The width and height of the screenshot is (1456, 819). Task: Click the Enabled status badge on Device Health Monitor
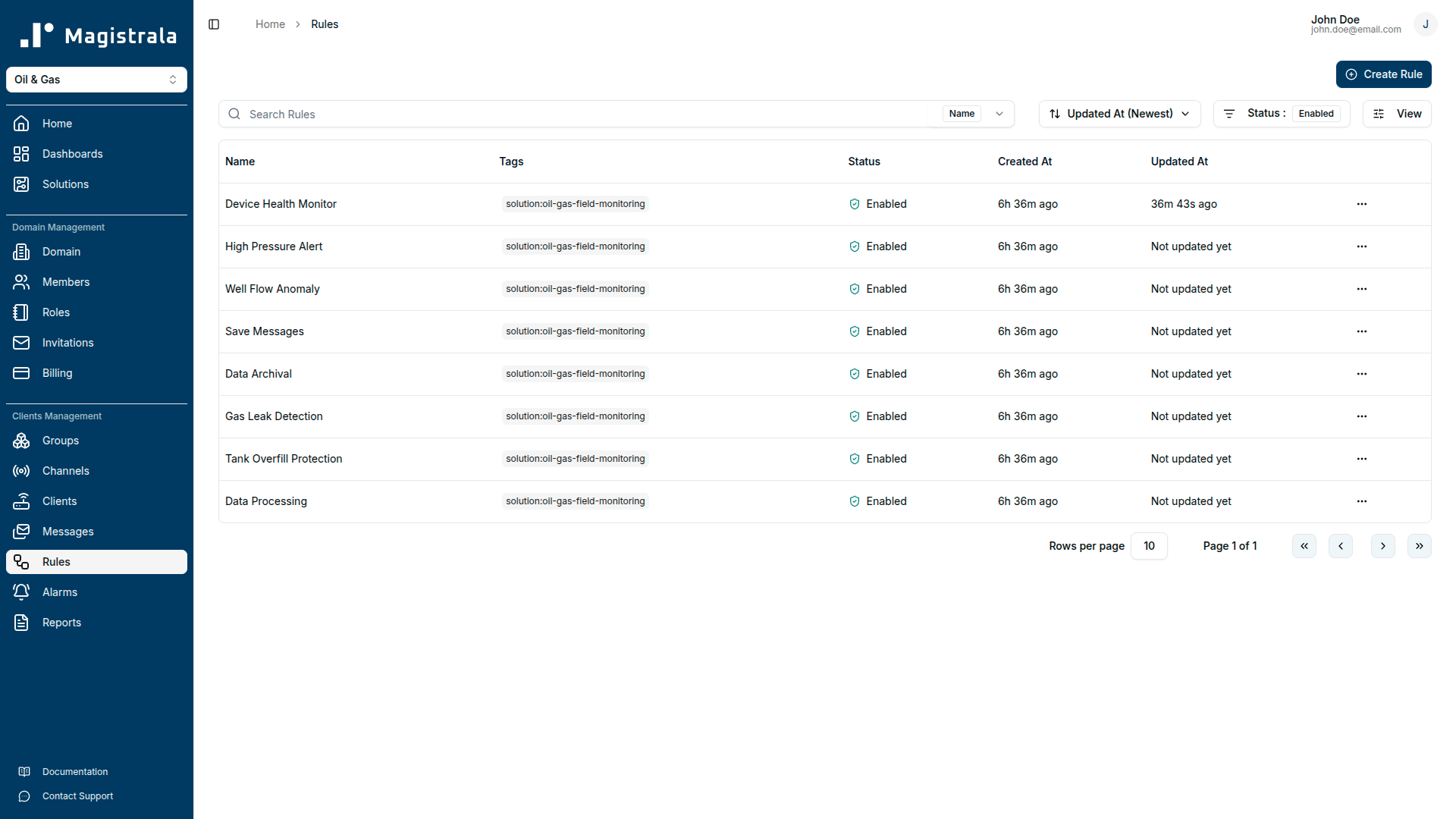click(878, 204)
